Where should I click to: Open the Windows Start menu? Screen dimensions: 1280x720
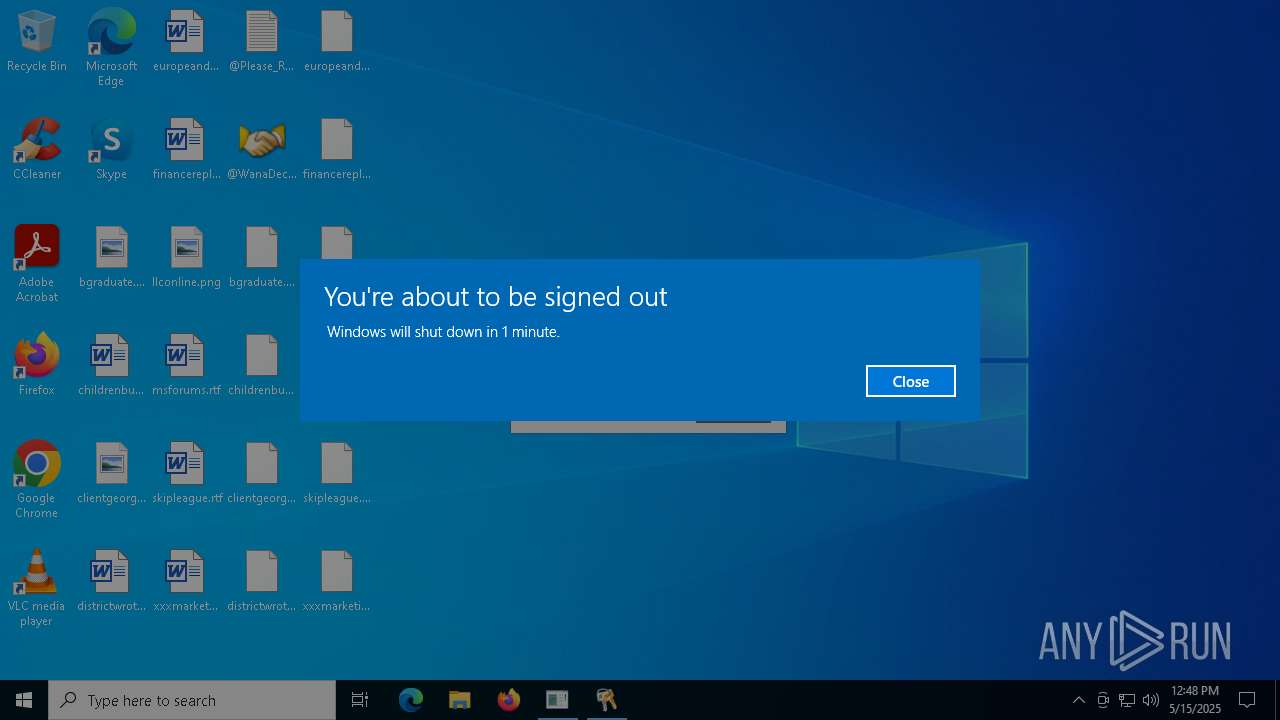click(24, 700)
